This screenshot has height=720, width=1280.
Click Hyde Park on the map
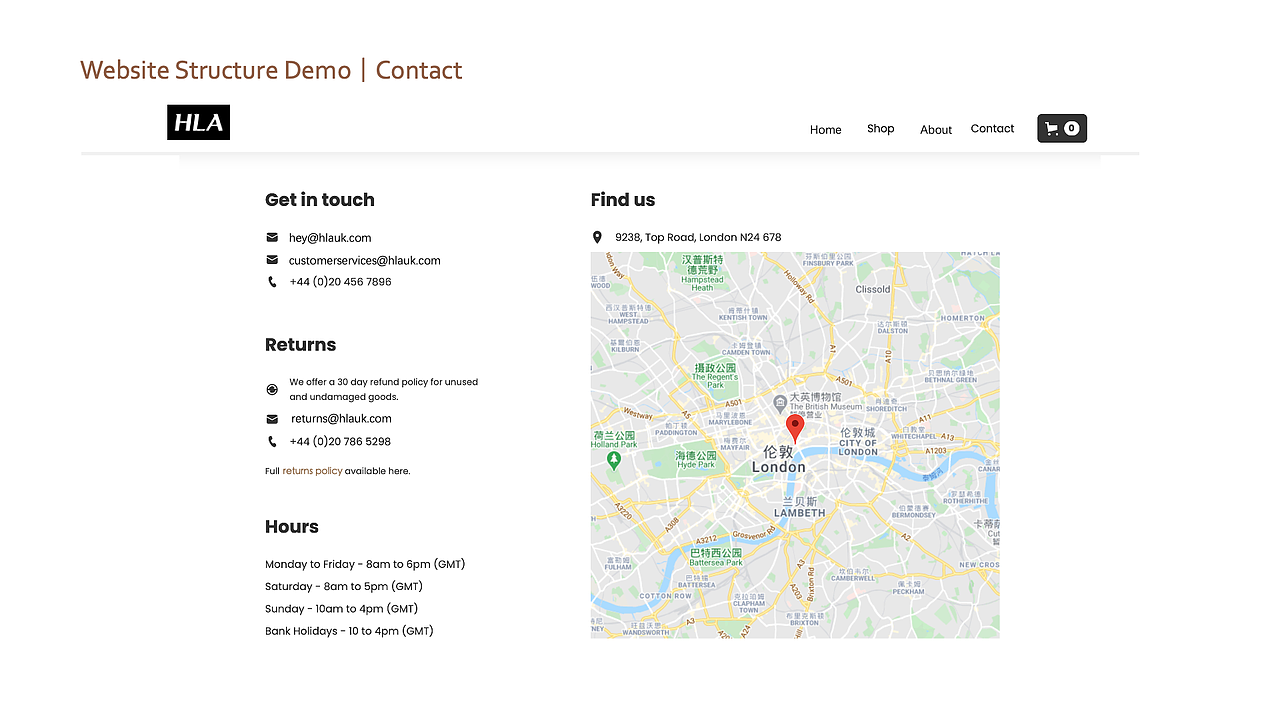pyautogui.click(x=696, y=460)
